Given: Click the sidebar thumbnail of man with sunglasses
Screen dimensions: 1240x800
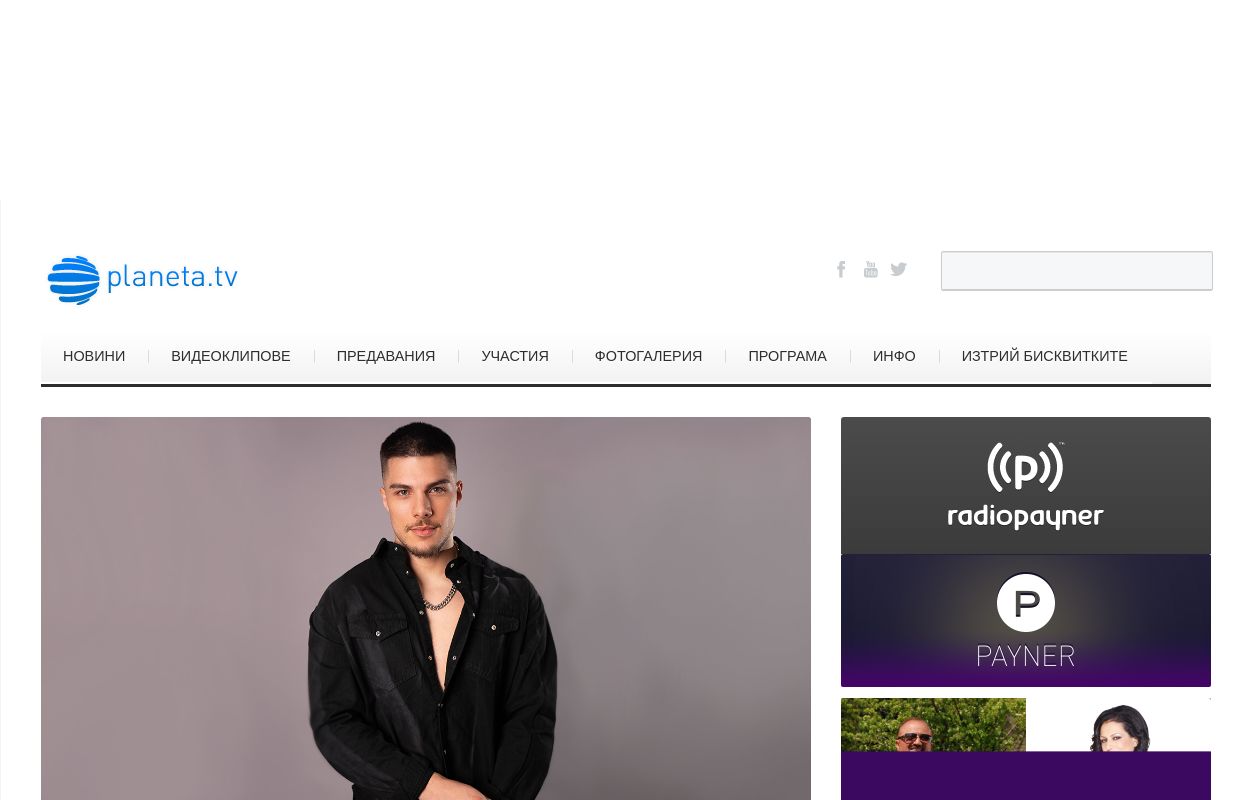Looking at the screenshot, I should [933, 725].
